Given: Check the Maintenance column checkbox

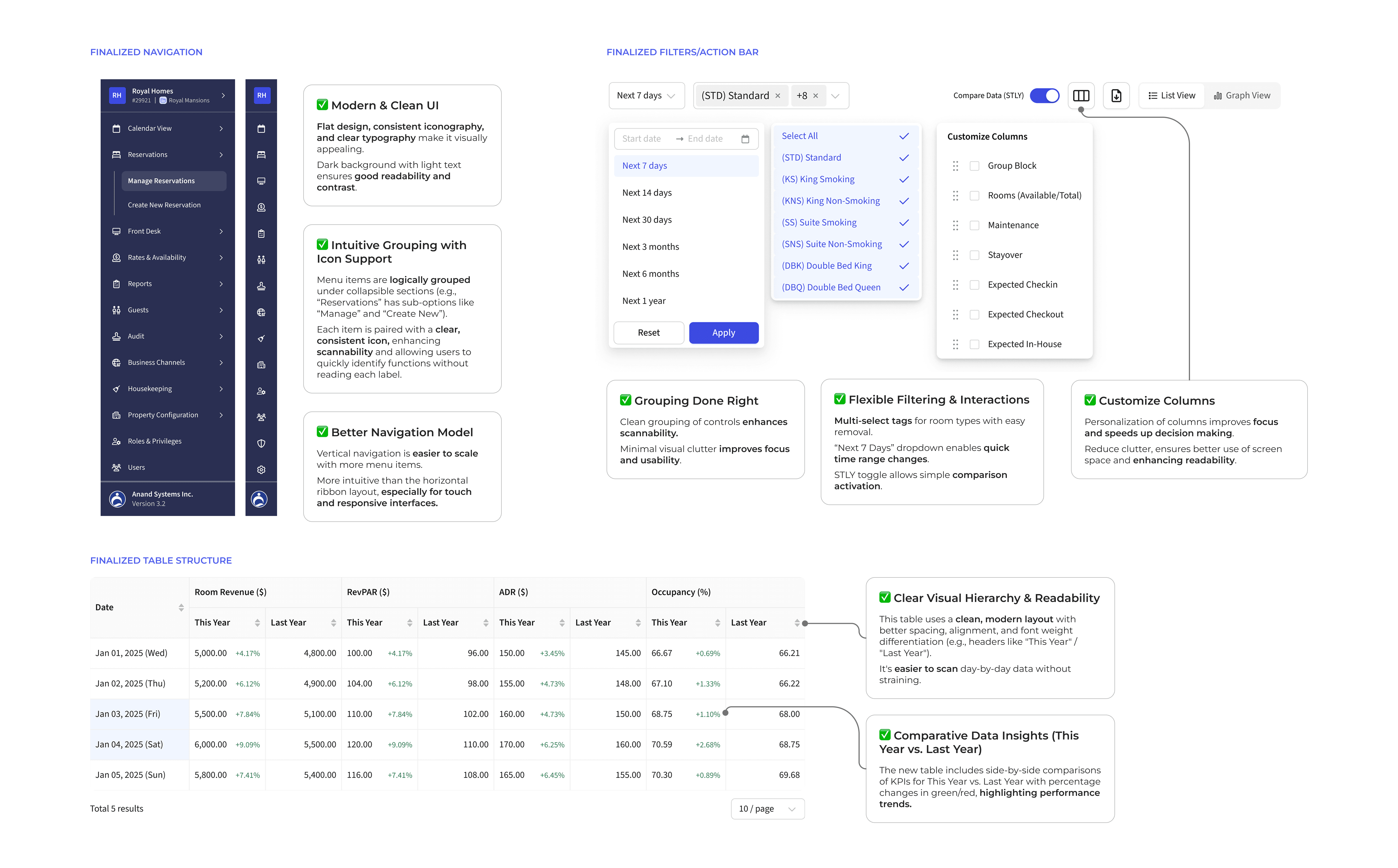Looking at the screenshot, I should (974, 226).
